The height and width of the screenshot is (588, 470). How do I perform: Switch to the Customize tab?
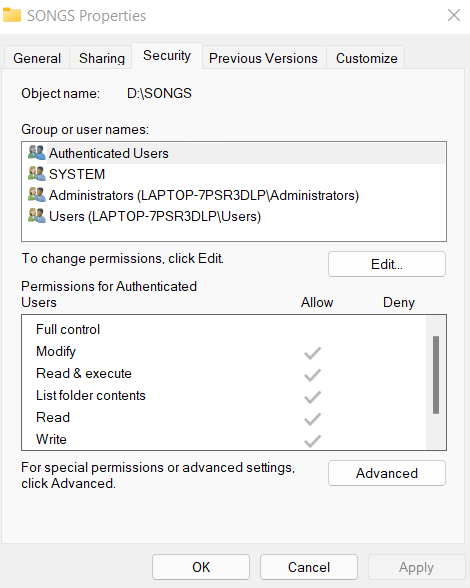[x=366, y=58]
